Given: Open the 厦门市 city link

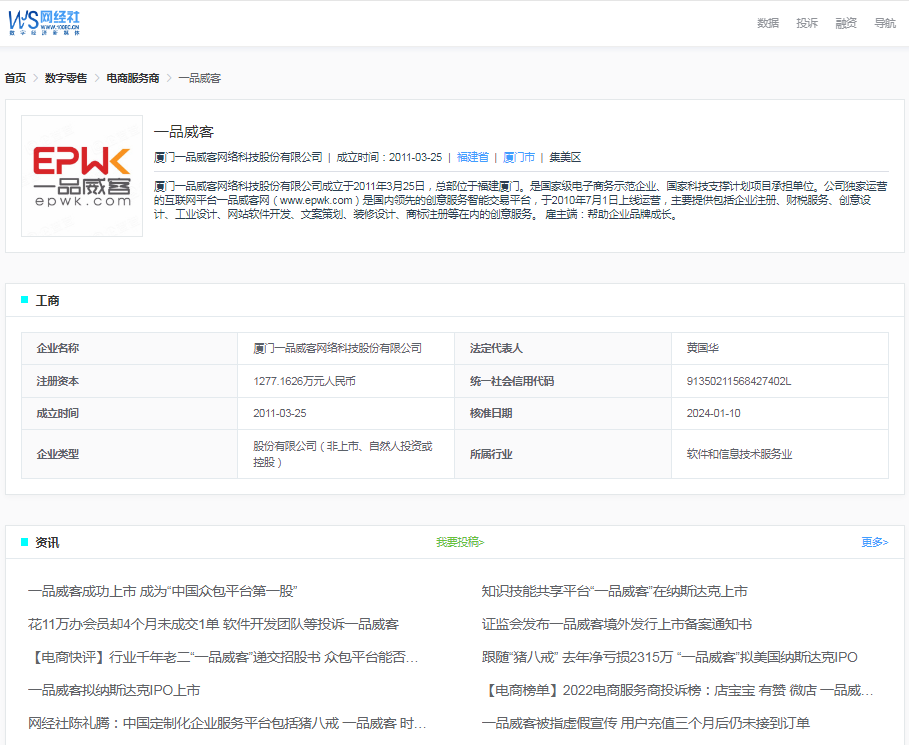Looking at the screenshot, I should pos(519,157).
